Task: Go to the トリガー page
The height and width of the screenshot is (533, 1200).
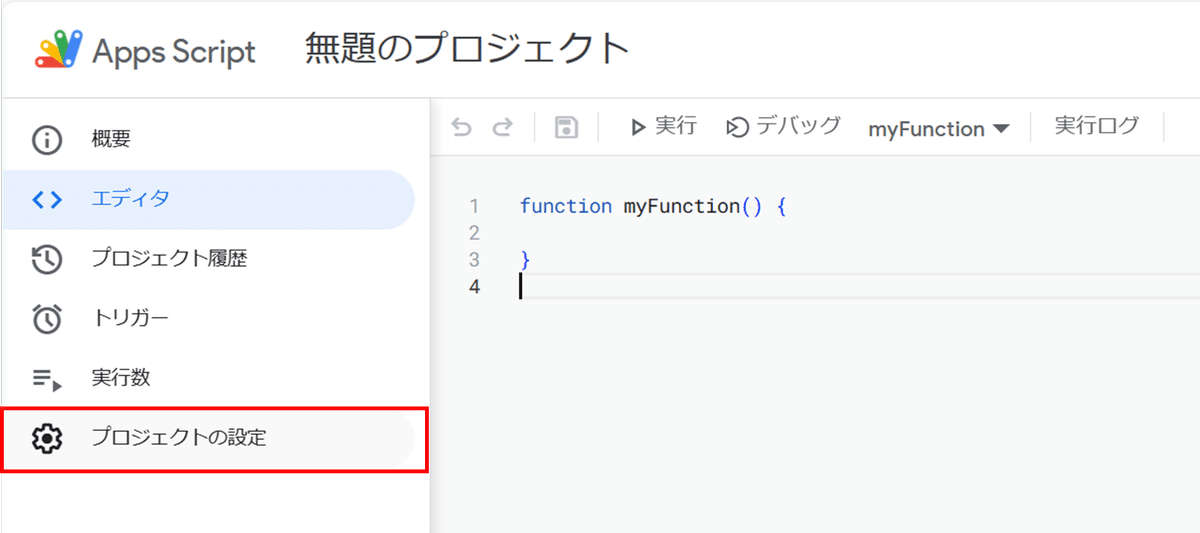Action: coord(208,319)
